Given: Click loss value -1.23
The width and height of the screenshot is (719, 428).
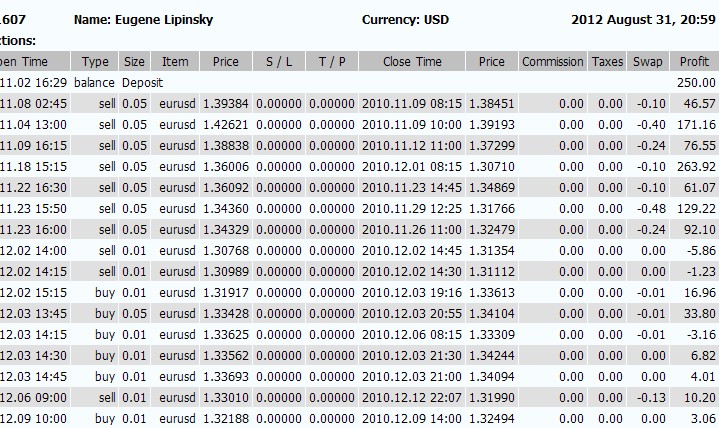Looking at the screenshot, I should 701,272.
